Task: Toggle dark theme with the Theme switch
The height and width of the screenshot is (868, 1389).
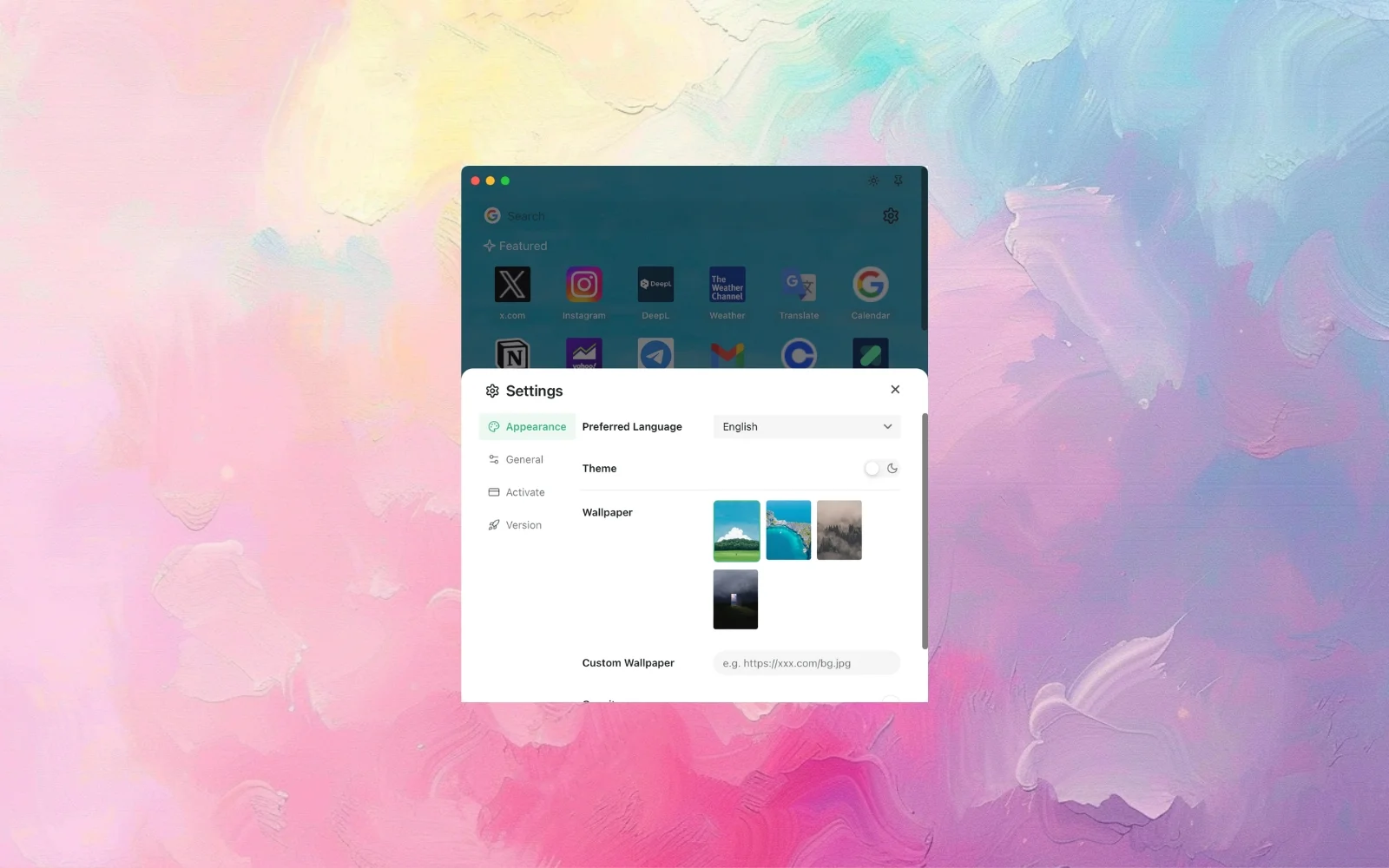Action: [882, 468]
